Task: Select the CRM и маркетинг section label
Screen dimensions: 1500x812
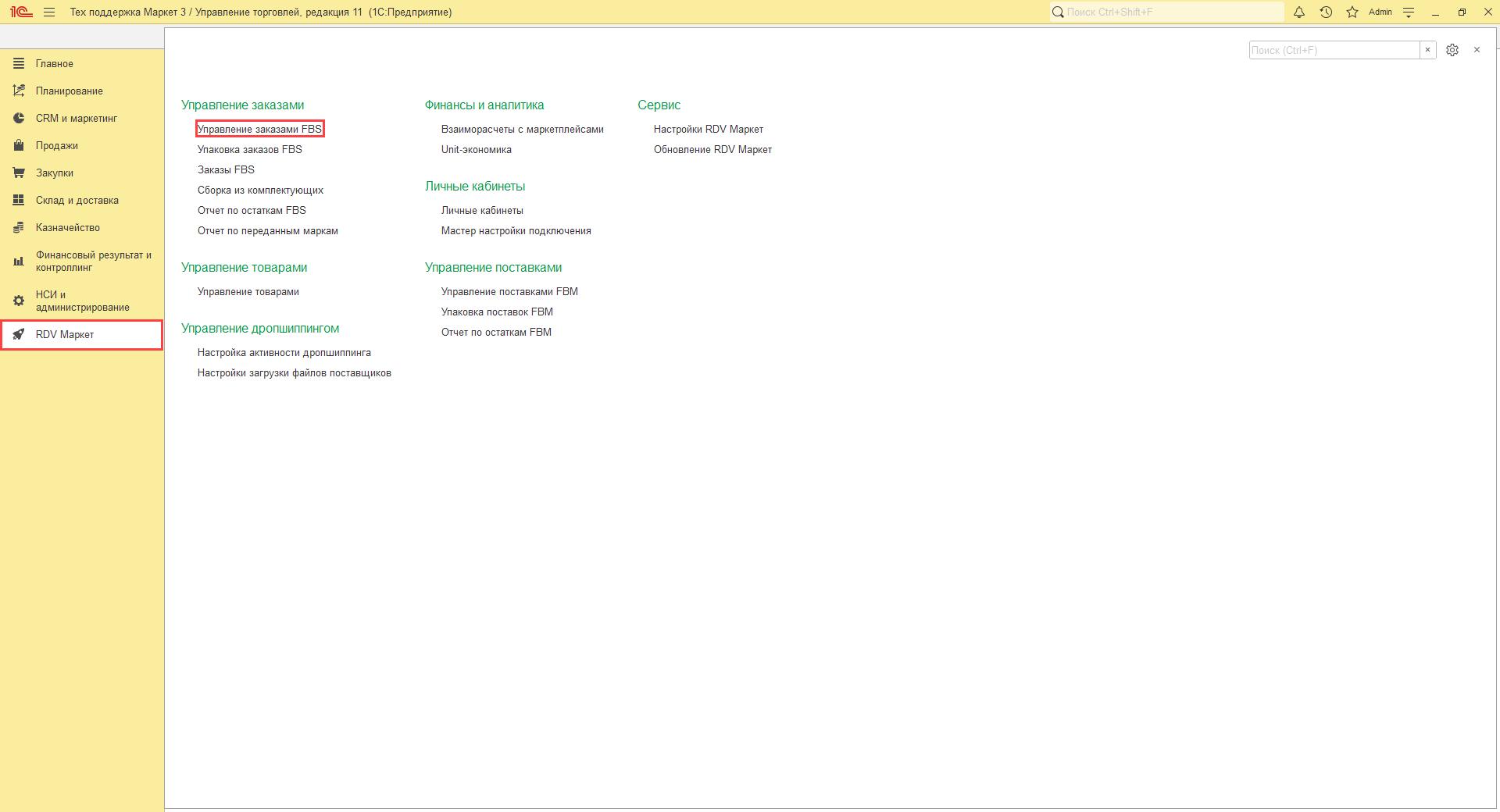Action: (77, 119)
